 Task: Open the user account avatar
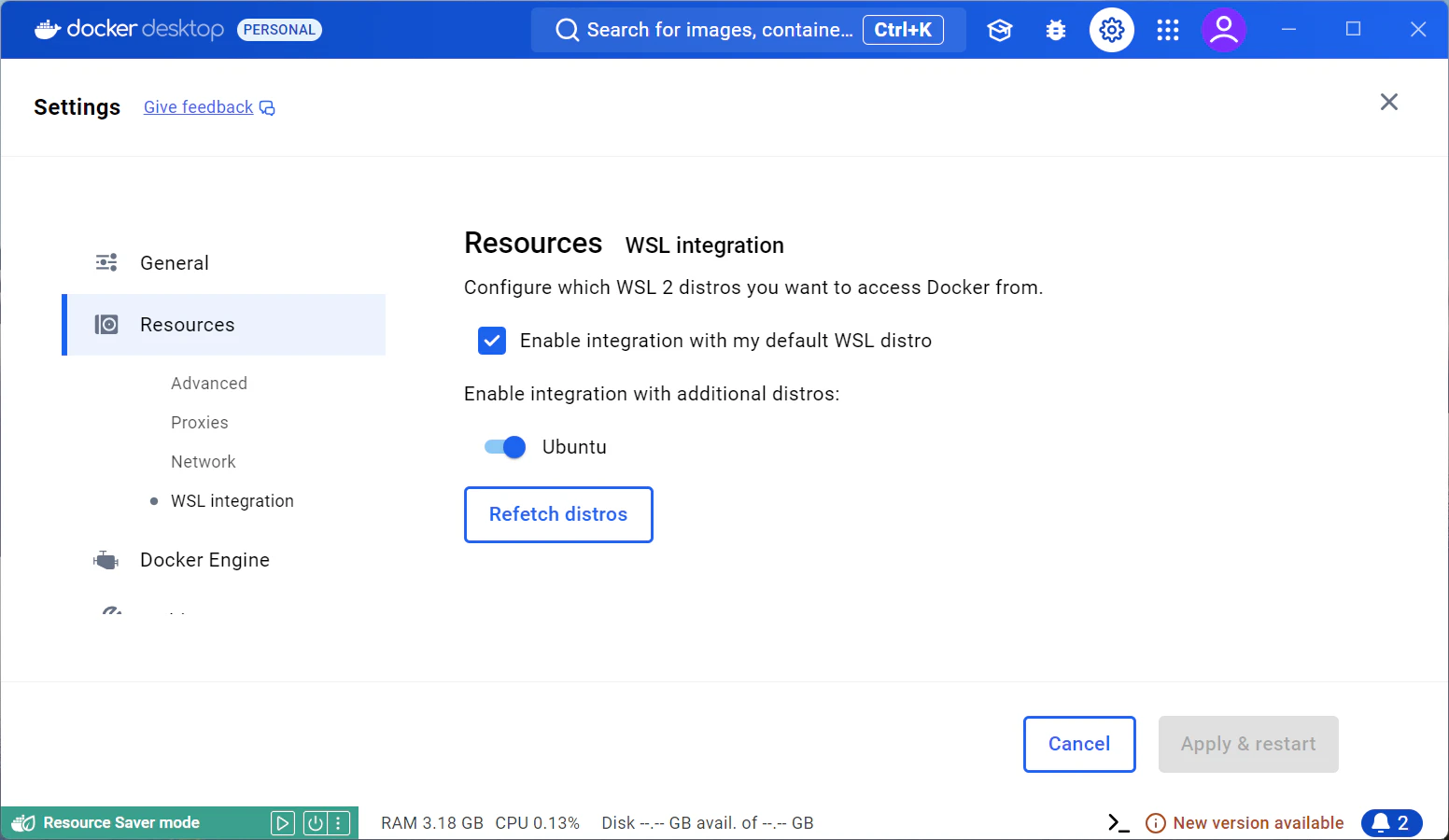pos(1224,30)
